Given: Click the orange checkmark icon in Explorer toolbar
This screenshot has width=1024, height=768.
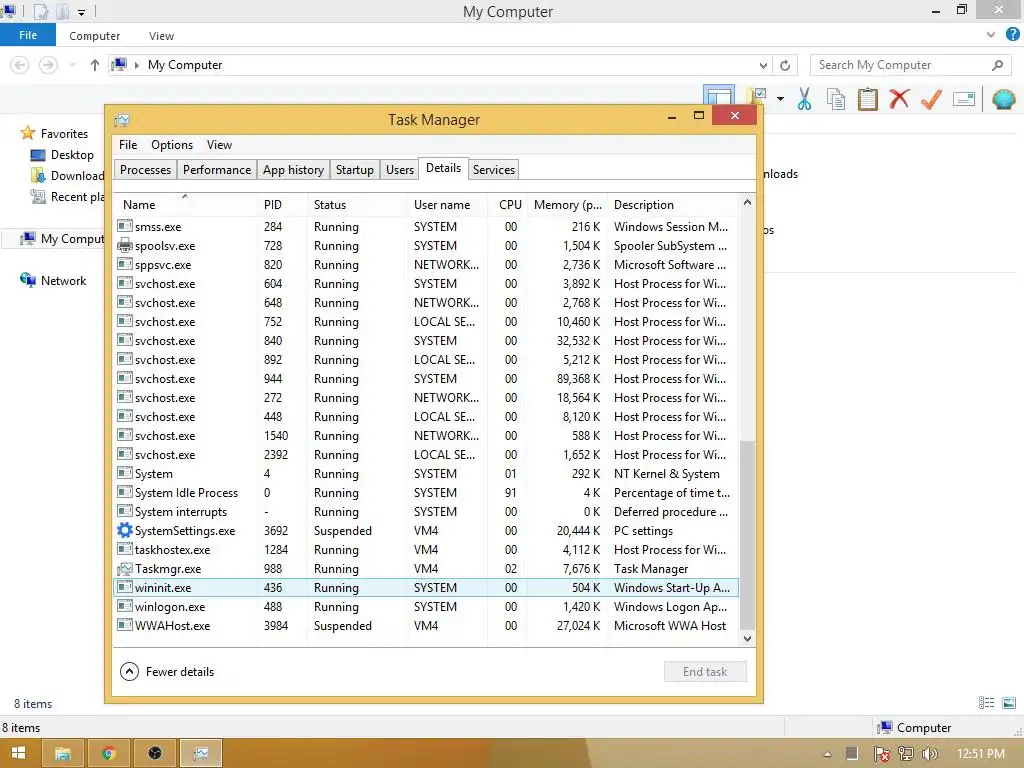Looking at the screenshot, I should point(931,99).
